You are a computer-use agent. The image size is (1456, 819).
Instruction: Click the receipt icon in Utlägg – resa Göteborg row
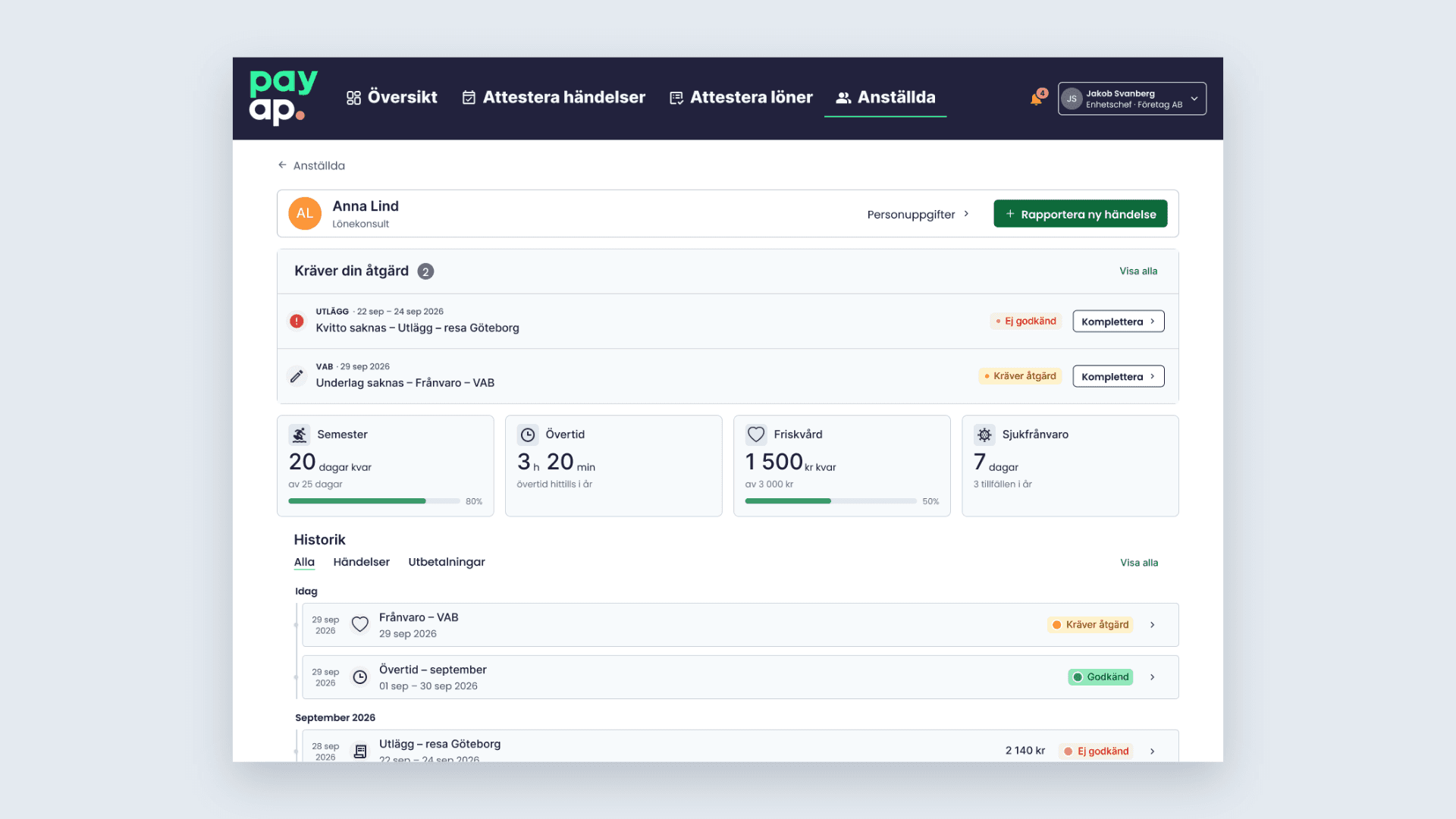coord(360,751)
